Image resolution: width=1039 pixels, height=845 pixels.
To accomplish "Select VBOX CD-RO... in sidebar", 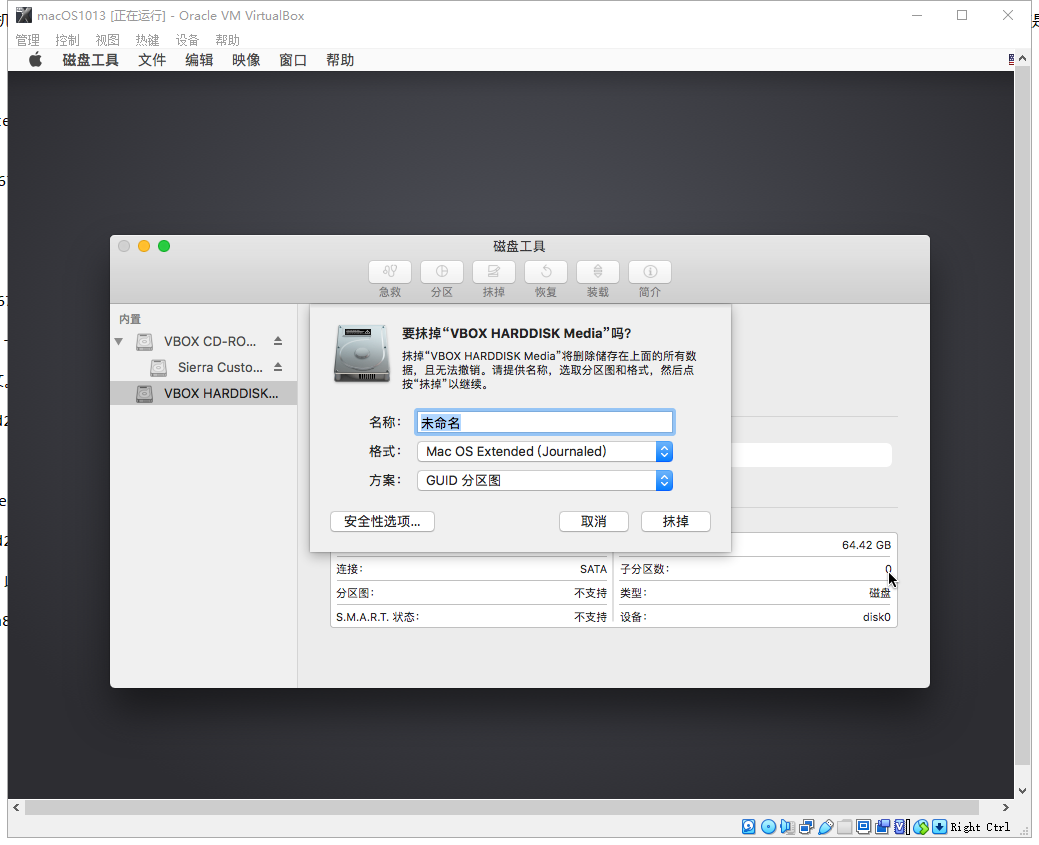I will coord(203,341).
